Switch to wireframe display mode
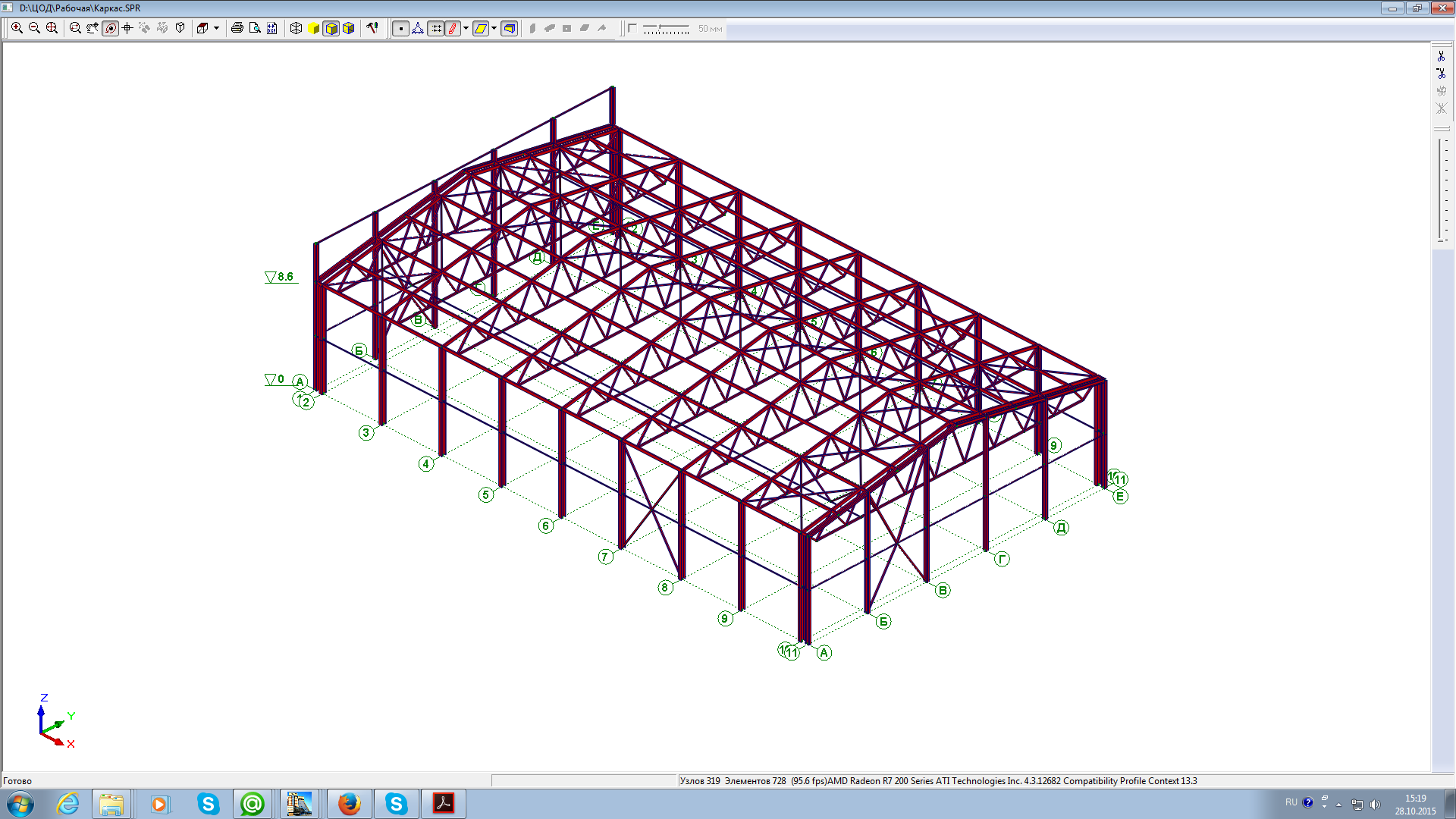This screenshot has height=819, width=1456. point(296,28)
